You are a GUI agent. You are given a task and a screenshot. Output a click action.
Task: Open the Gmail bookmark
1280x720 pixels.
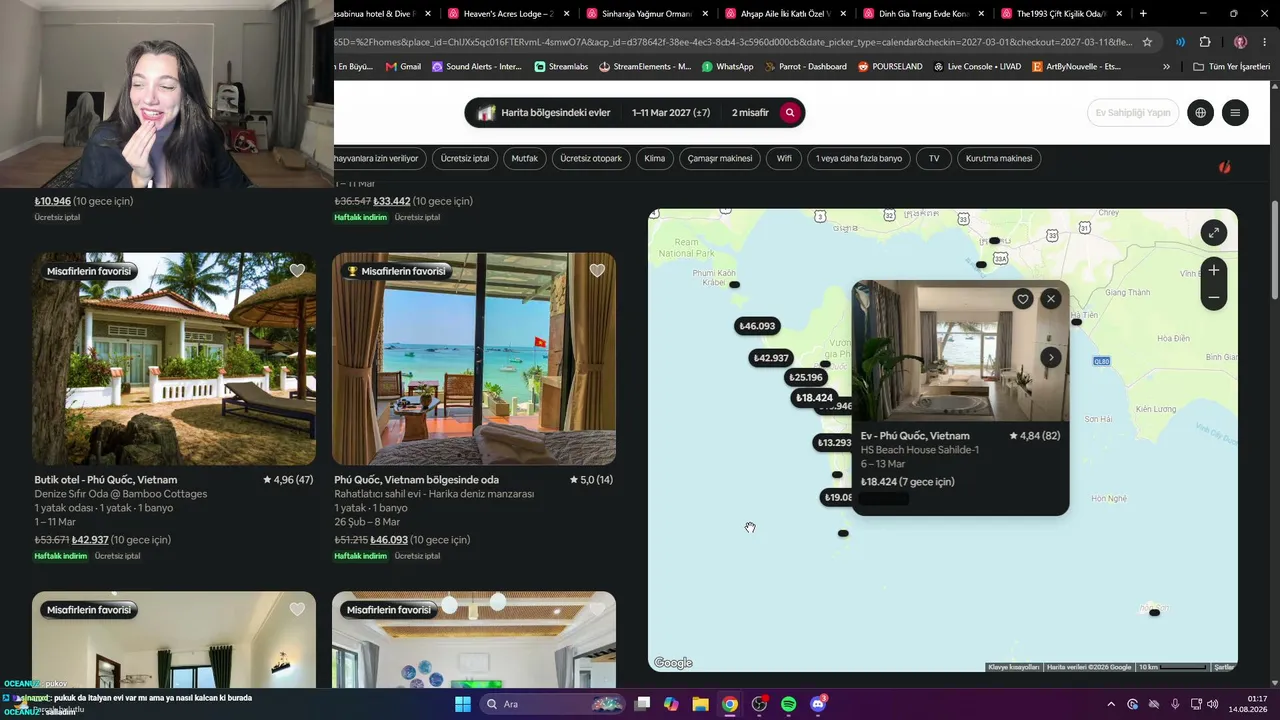[x=403, y=67]
